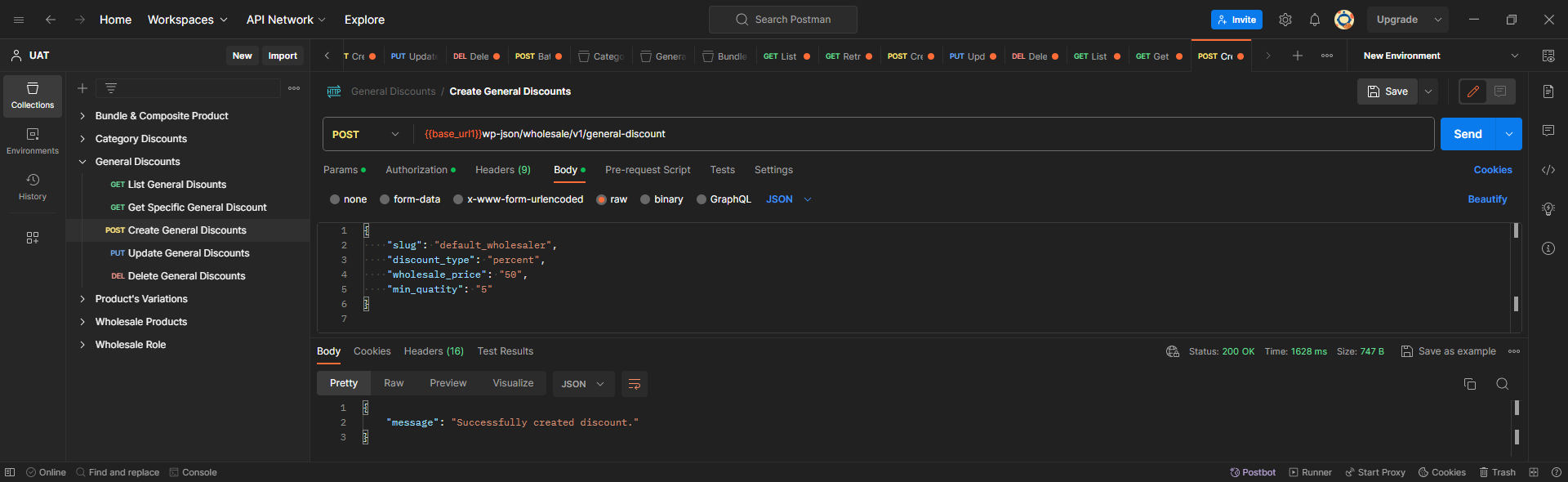
Task: Select x-www-form-urlencoded body type
Action: pos(458,199)
